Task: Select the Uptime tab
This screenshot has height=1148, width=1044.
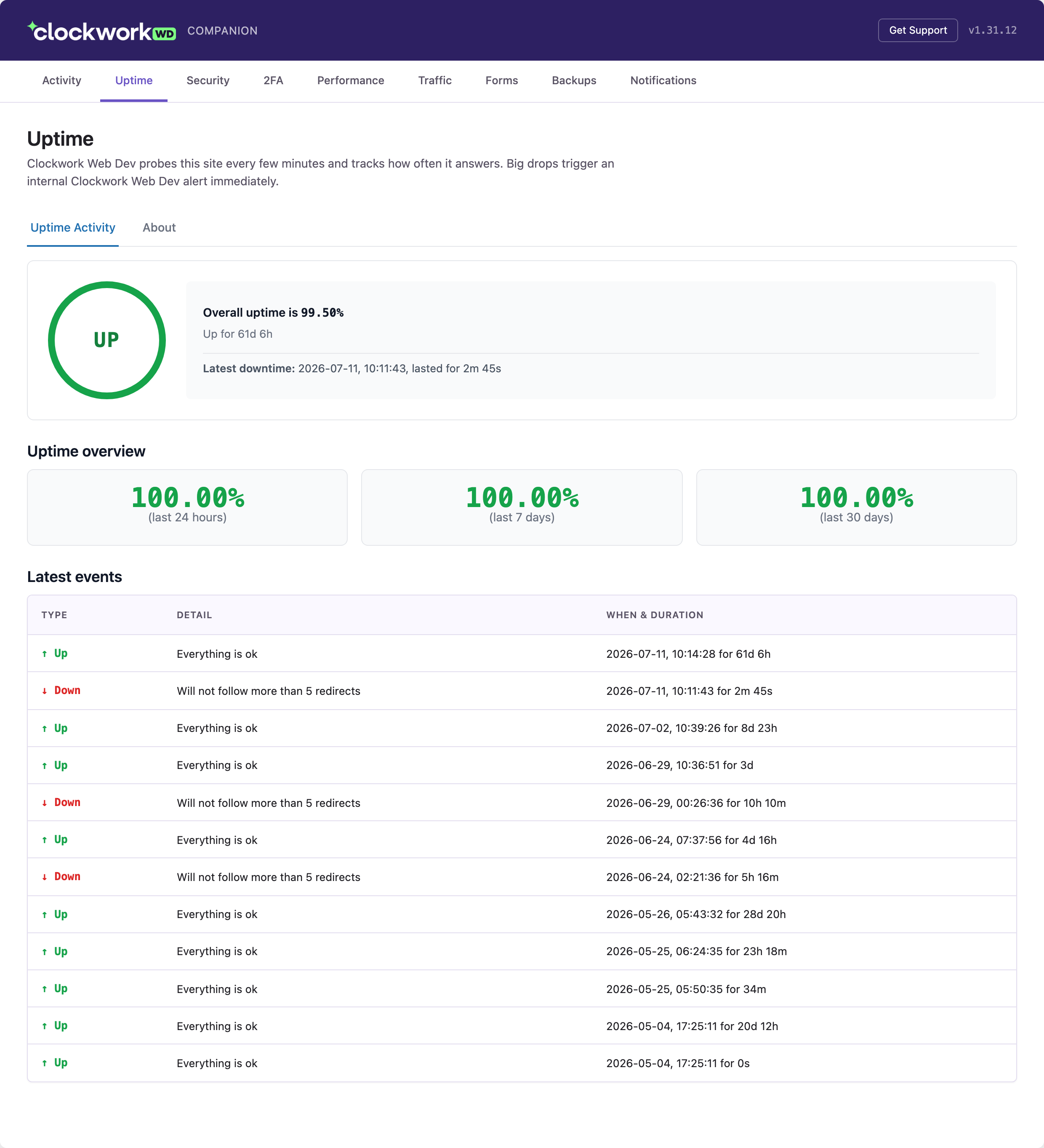Action: click(134, 80)
